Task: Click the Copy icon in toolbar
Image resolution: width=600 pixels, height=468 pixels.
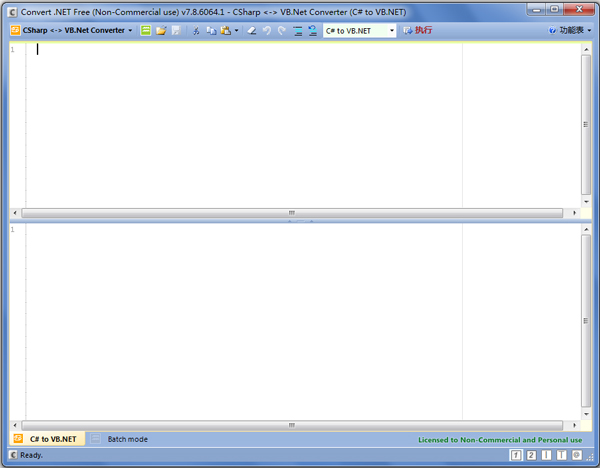Action: point(211,31)
